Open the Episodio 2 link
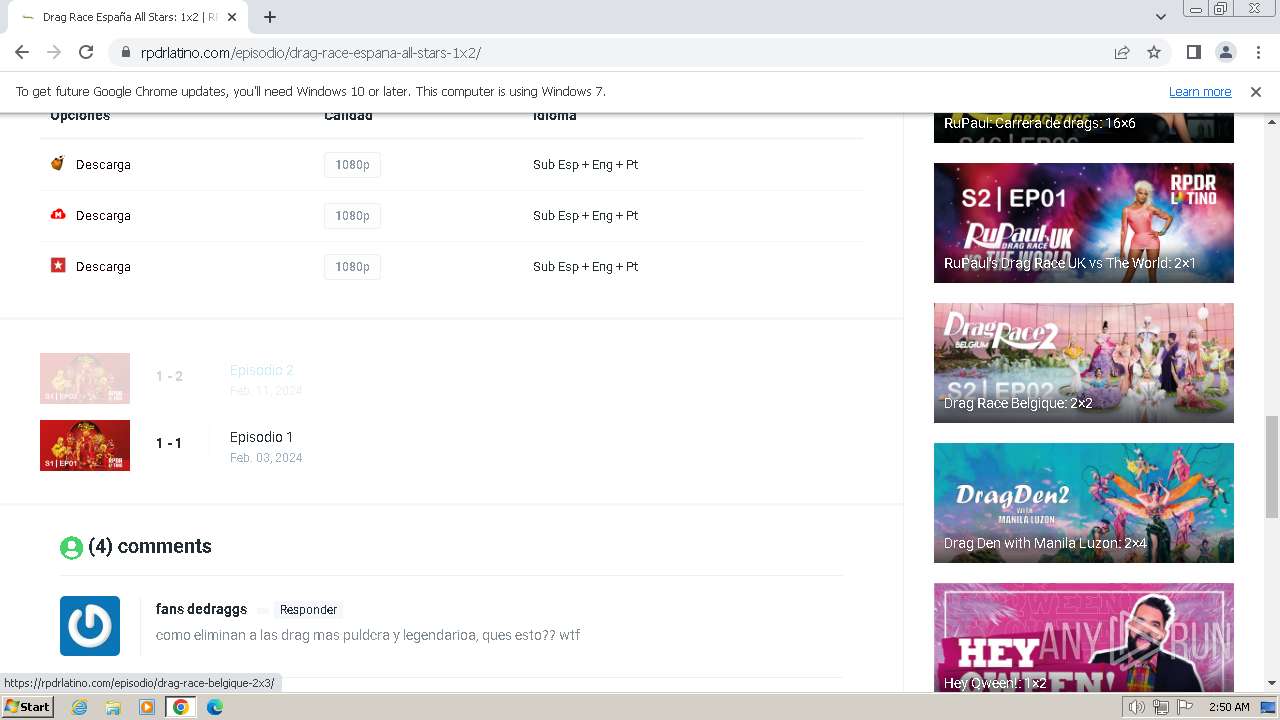This screenshot has width=1280, height=720. (261, 370)
